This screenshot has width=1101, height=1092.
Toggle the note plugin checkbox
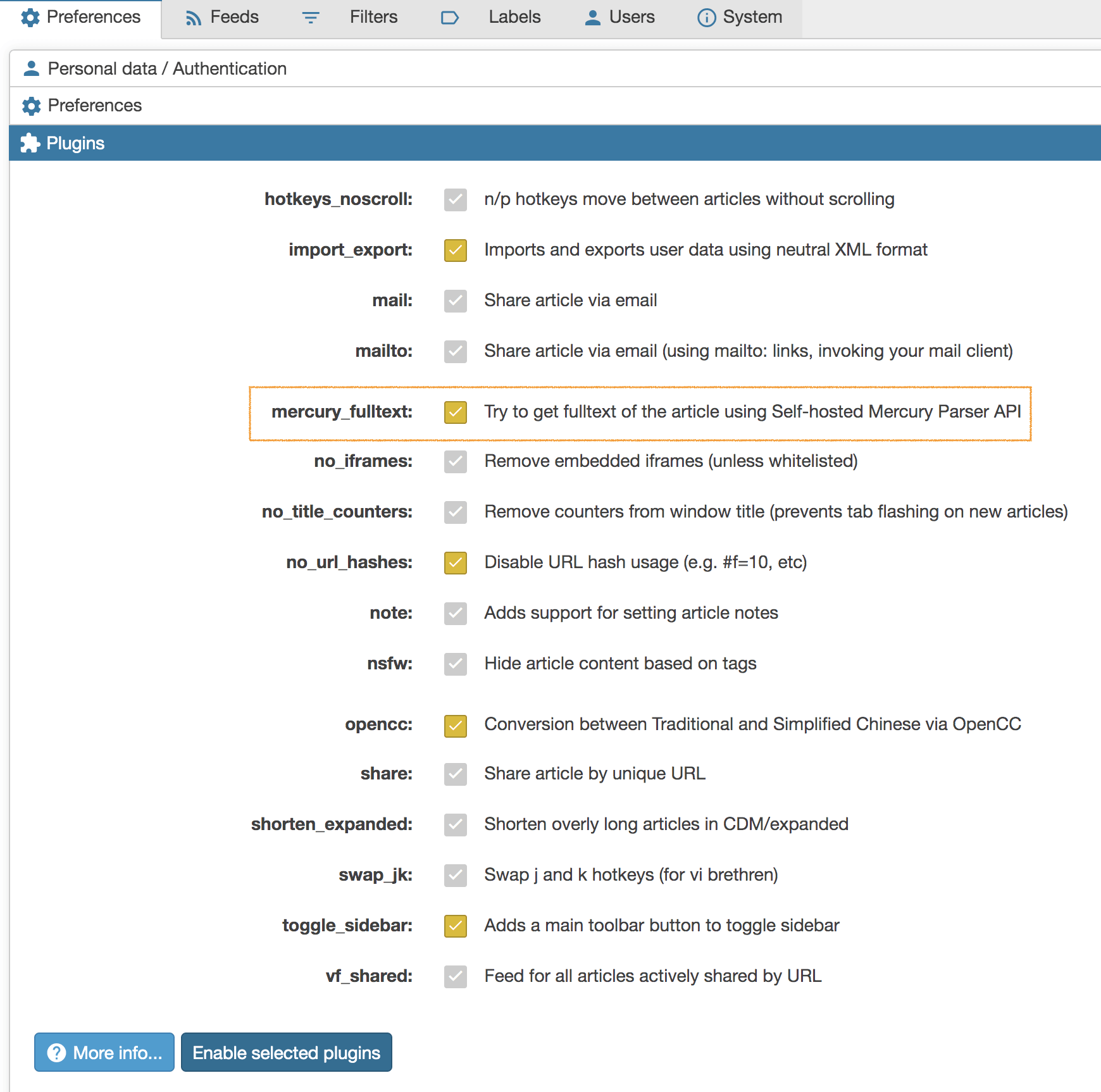(x=456, y=614)
